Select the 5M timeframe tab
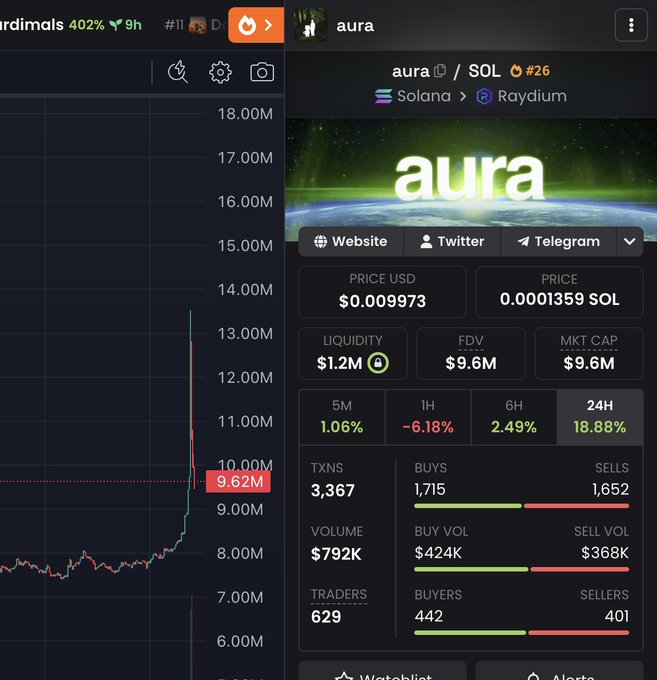 point(342,417)
